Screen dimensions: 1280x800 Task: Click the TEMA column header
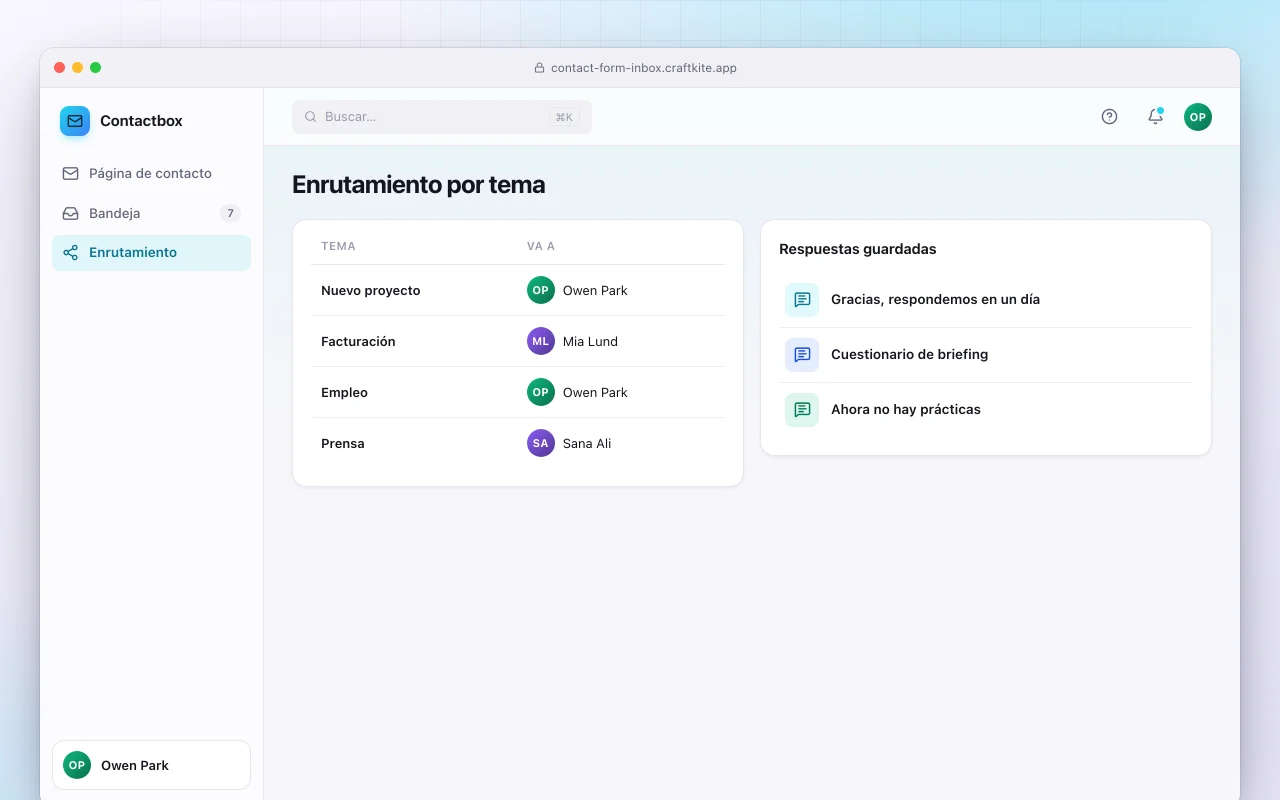coord(338,246)
